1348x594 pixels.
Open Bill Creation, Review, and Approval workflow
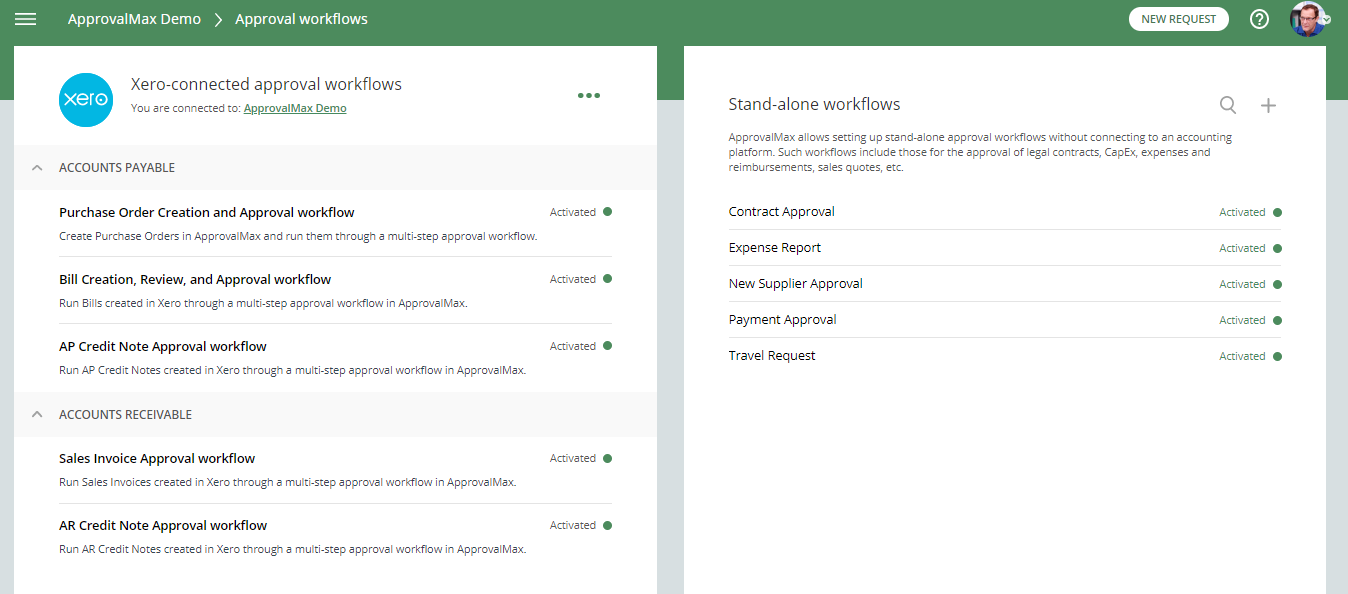tap(195, 279)
